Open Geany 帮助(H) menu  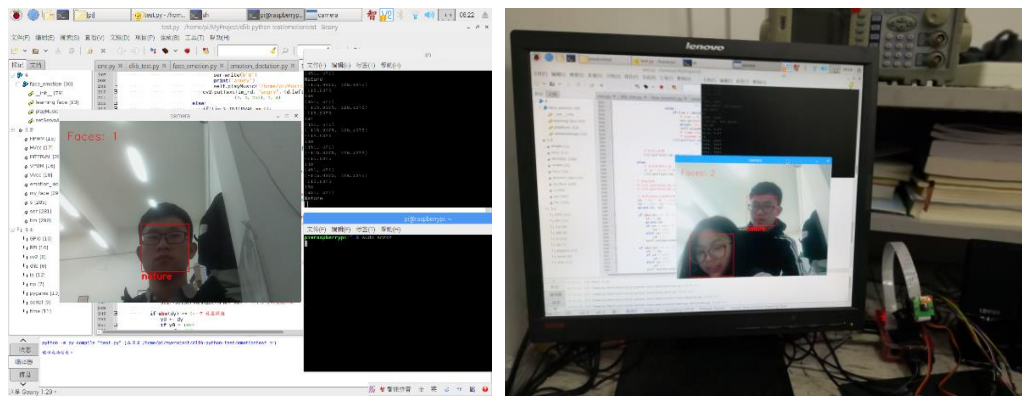tap(217, 38)
